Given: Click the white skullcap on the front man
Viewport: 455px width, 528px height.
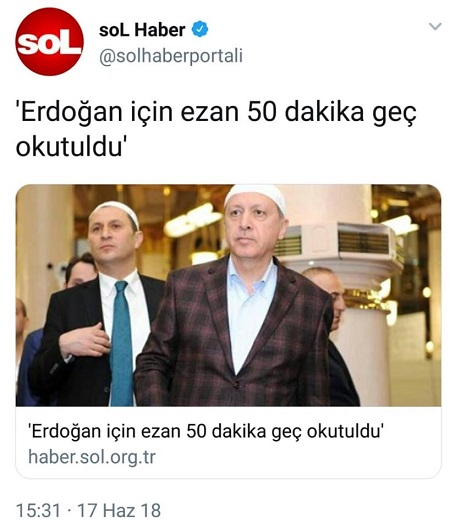Looking at the screenshot, I should click(256, 196).
